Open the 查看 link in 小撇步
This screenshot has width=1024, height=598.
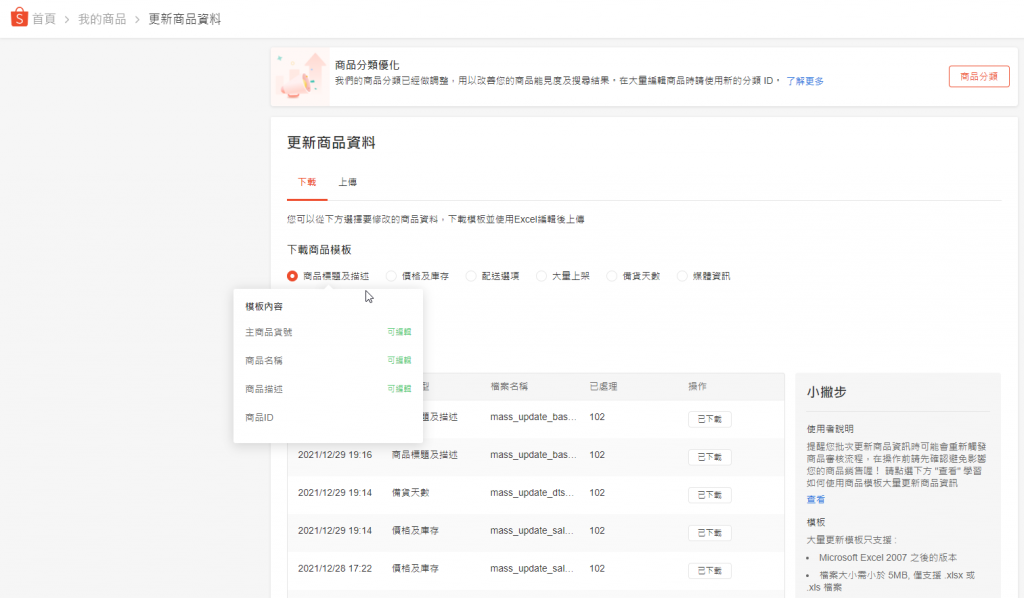point(816,499)
